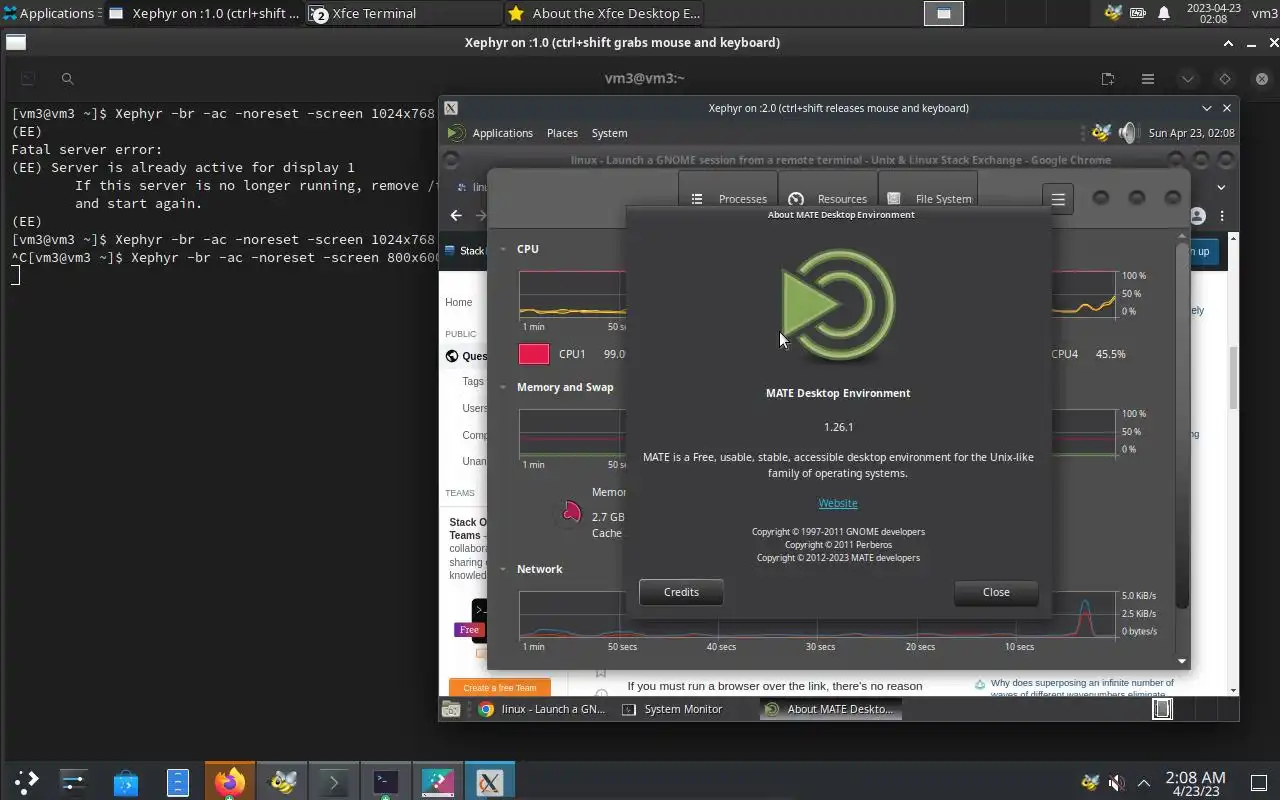
Task: Collapse the Memory and Swap section
Action: point(504,387)
